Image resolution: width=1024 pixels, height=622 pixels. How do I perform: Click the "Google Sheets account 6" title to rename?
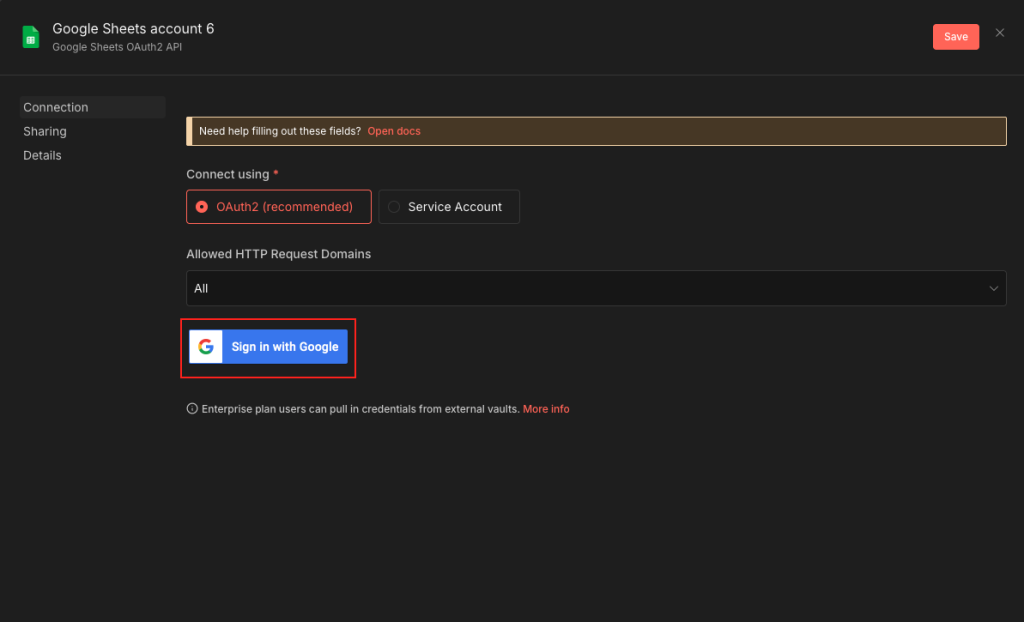[133, 28]
